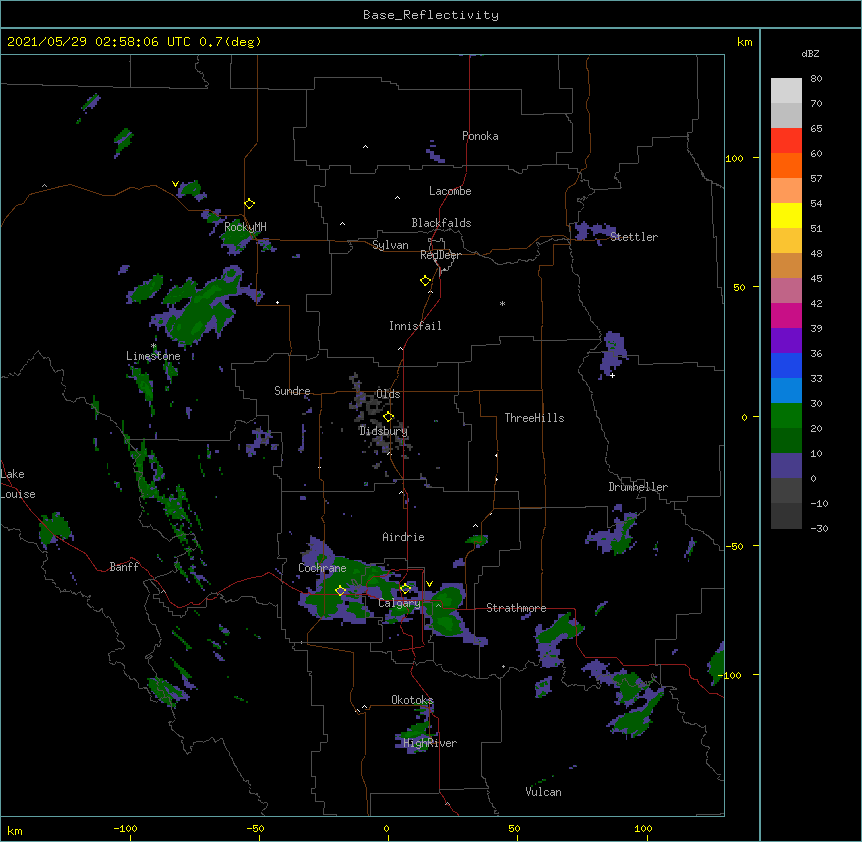Click the Blackfalds town label
This screenshot has height=842, width=862.
441,223
